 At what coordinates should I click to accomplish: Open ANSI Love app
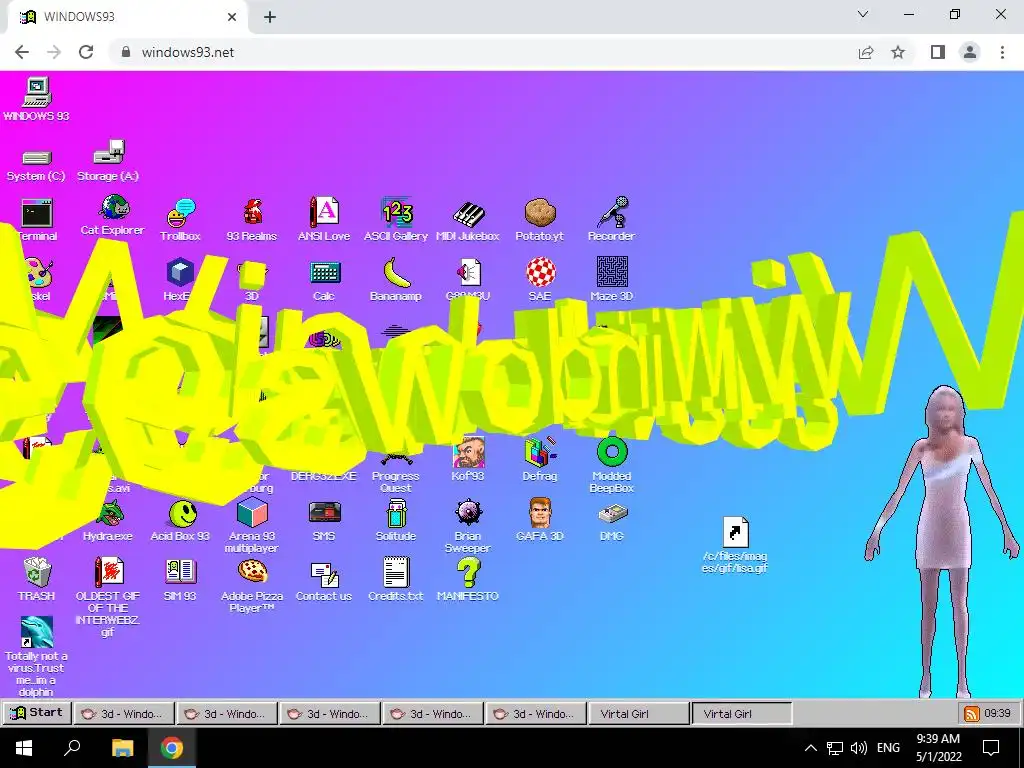pyautogui.click(x=324, y=212)
